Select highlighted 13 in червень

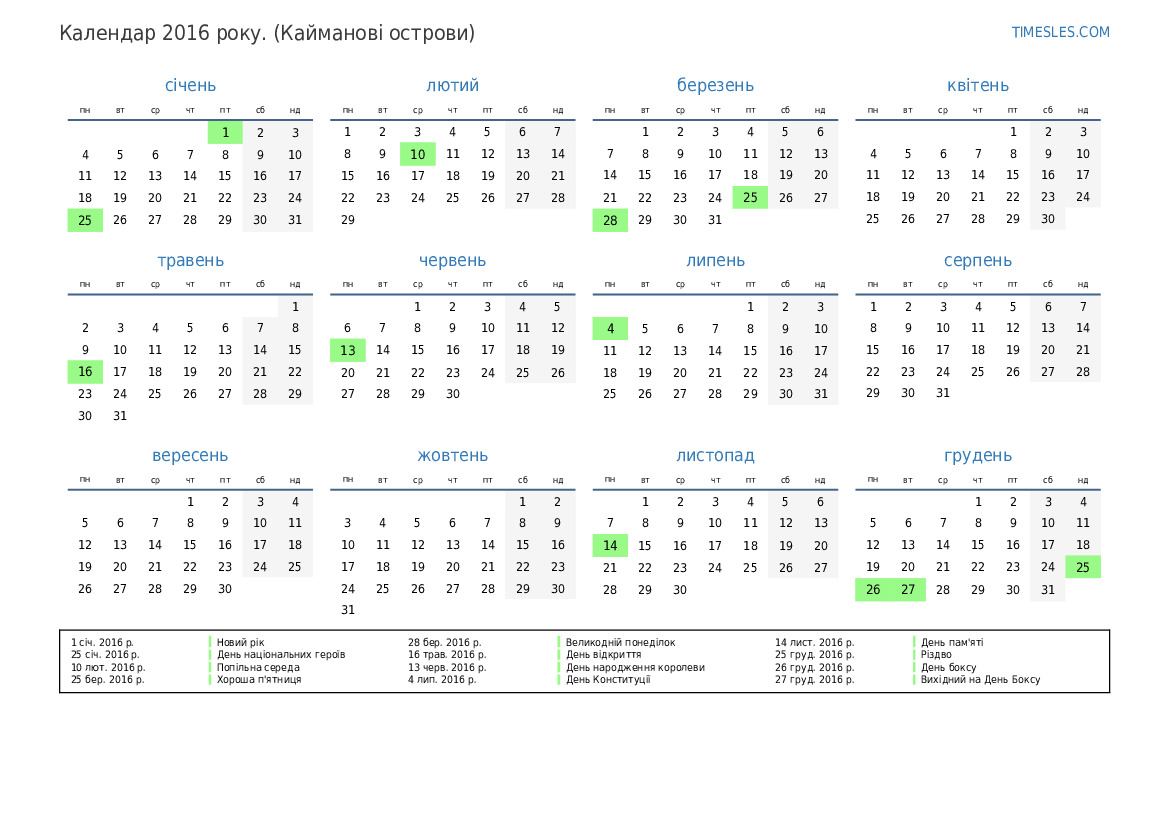click(x=347, y=350)
